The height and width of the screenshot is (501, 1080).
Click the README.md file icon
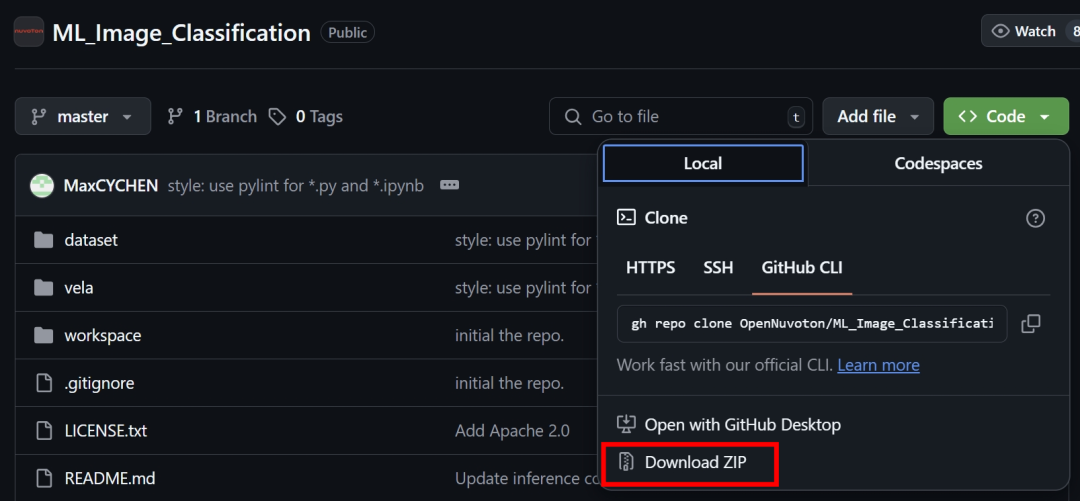(43, 478)
